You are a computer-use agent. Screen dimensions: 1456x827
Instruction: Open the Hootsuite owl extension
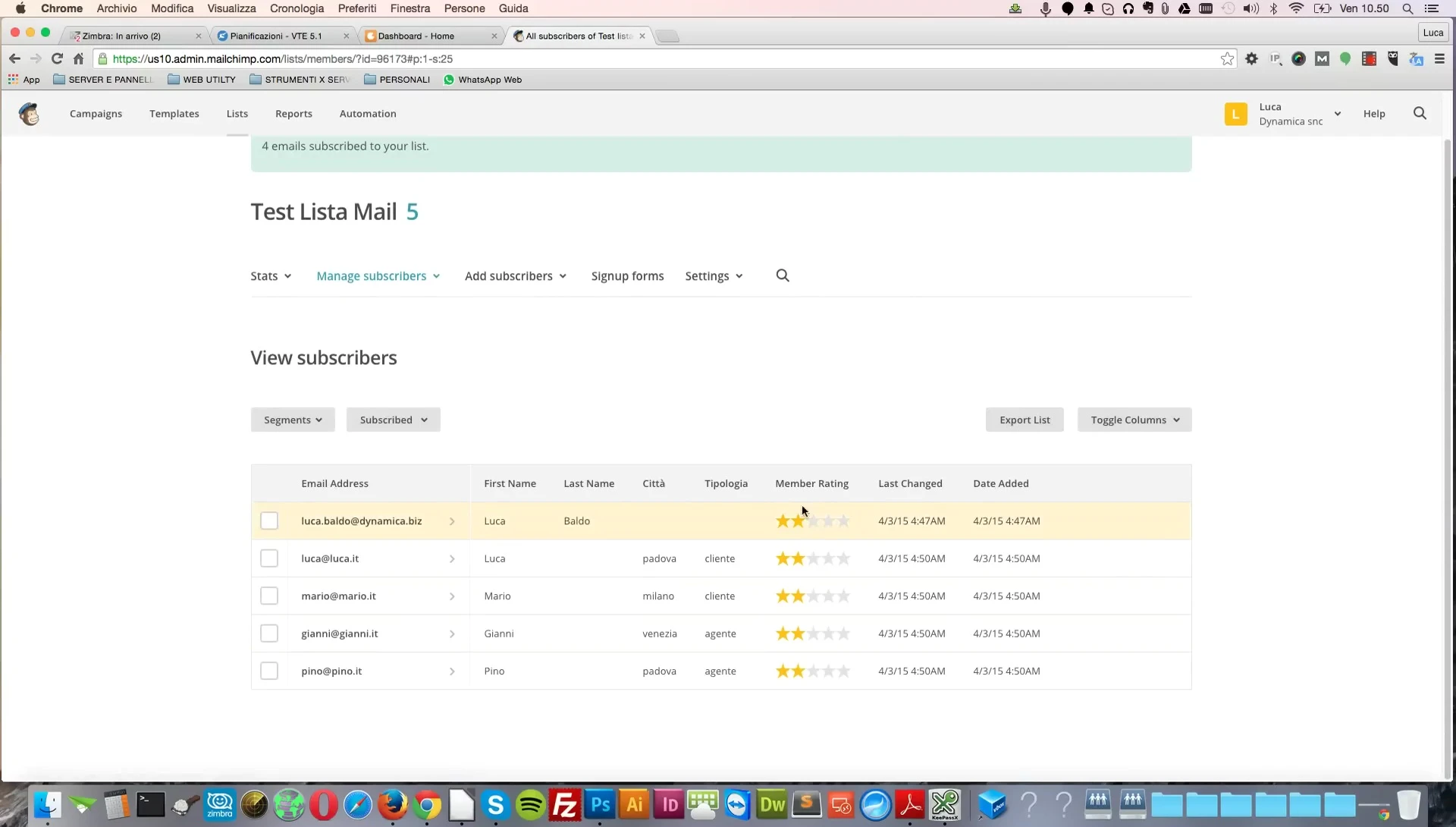[1393, 58]
